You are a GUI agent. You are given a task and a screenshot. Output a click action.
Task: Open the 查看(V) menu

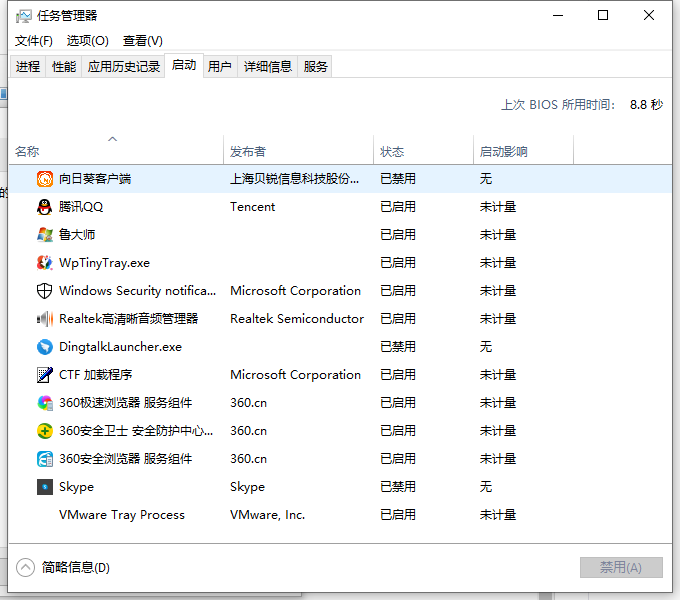[143, 41]
